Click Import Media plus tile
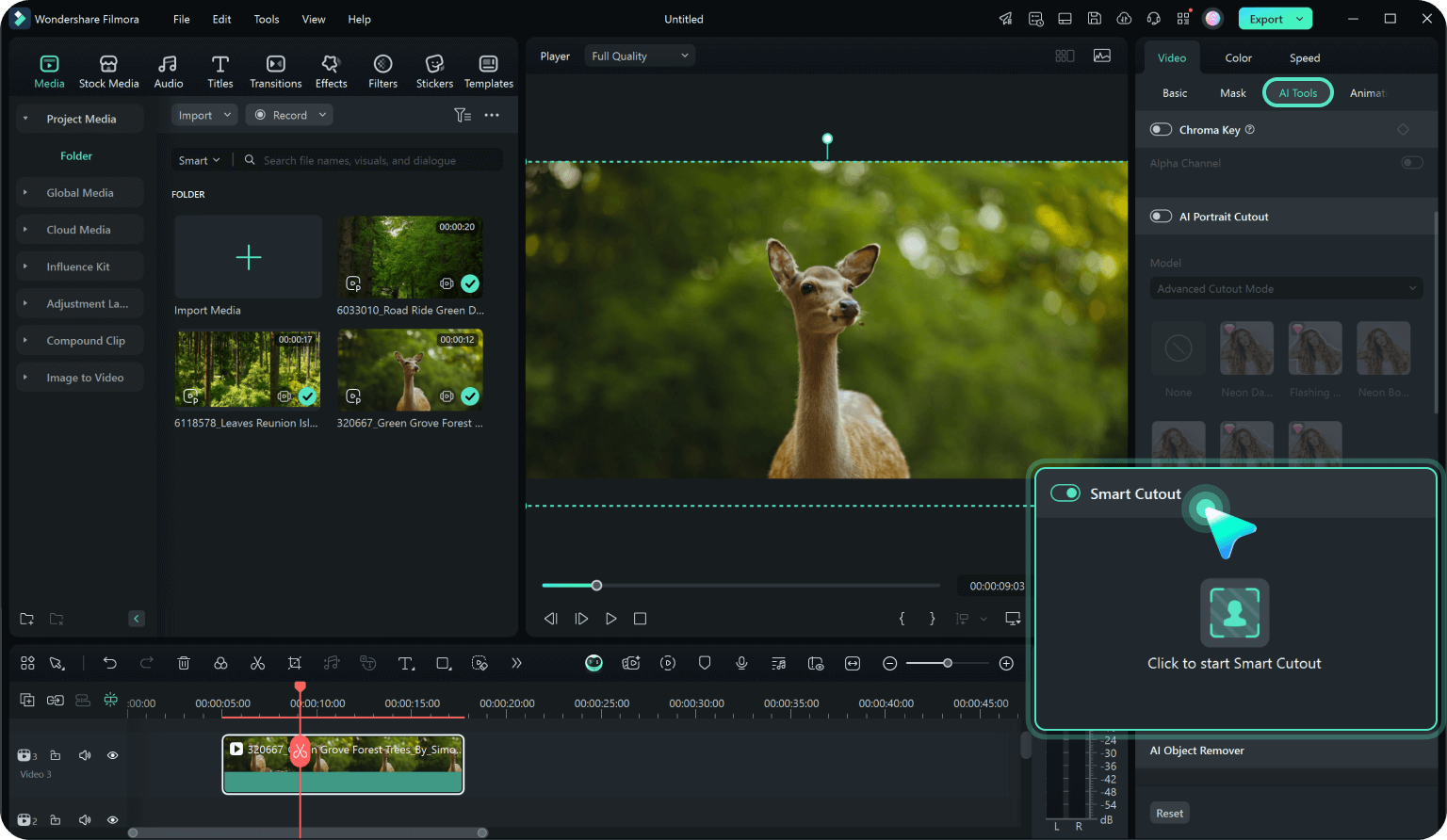1447x840 pixels. click(248, 257)
